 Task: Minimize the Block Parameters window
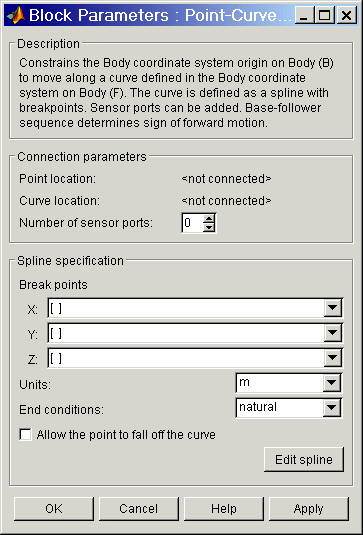(x=305, y=15)
